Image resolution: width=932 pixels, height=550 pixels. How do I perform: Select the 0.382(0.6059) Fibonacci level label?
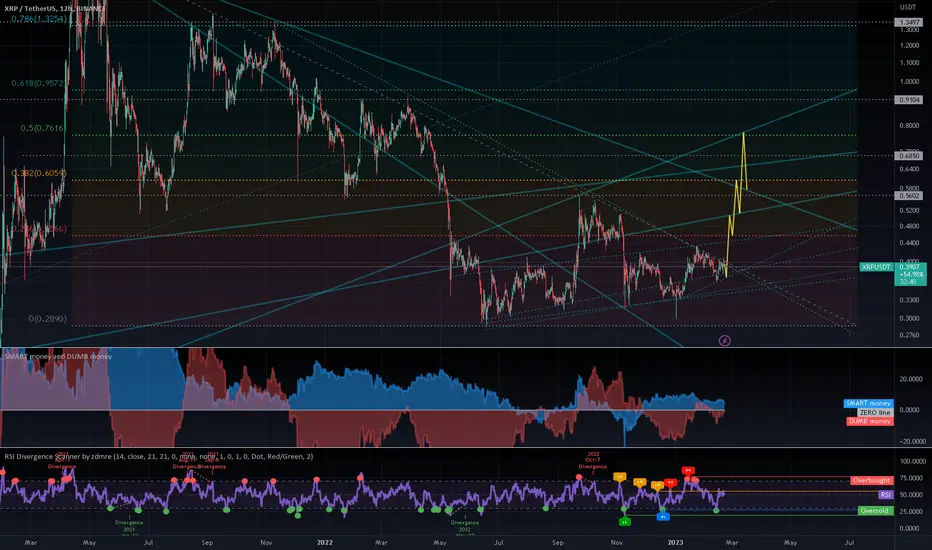(x=39, y=173)
